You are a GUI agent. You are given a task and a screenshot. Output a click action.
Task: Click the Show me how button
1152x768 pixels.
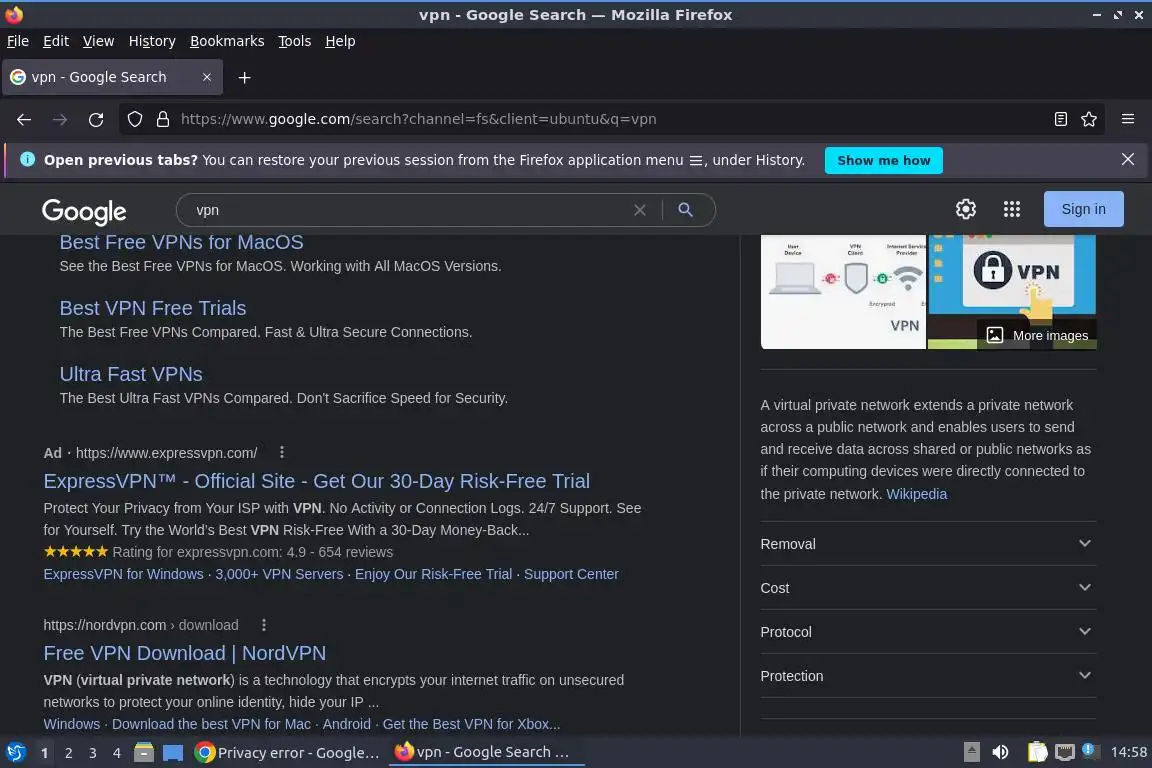click(883, 160)
